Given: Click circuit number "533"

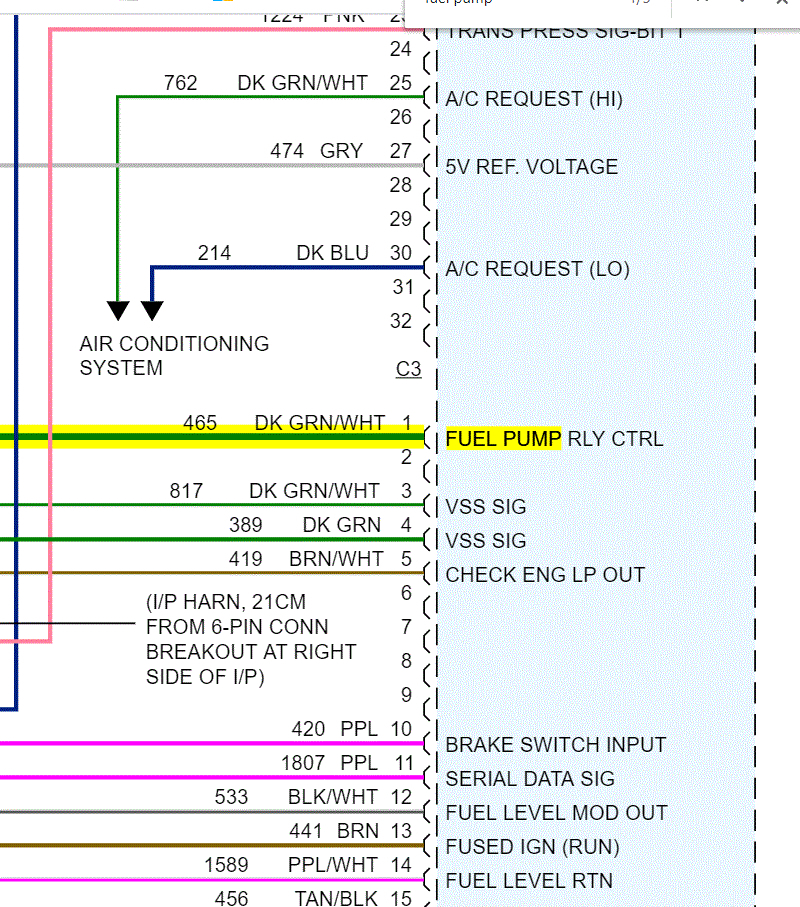Looking at the screenshot, I should pyautogui.click(x=231, y=797).
